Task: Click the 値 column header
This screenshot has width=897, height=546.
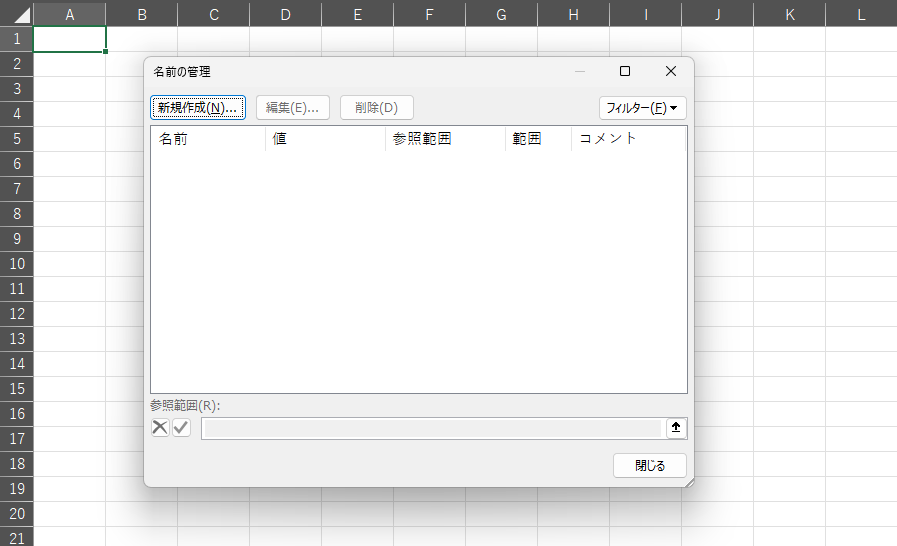Action: point(325,139)
